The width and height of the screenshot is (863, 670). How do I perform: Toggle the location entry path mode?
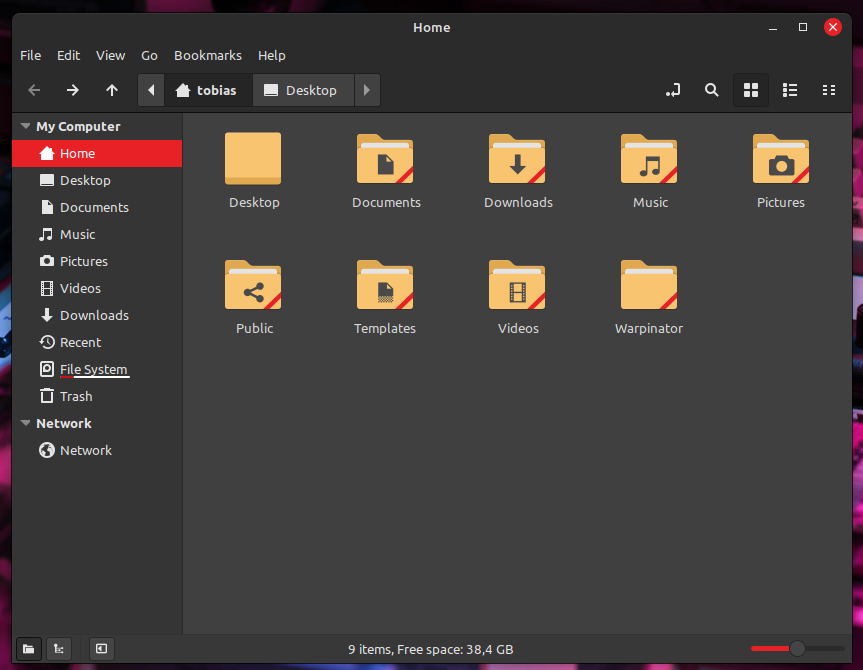pyautogui.click(x=673, y=90)
